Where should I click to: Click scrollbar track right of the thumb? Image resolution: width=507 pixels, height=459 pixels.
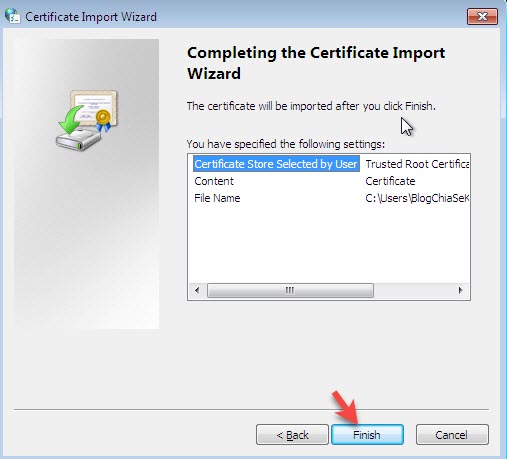tap(413, 290)
